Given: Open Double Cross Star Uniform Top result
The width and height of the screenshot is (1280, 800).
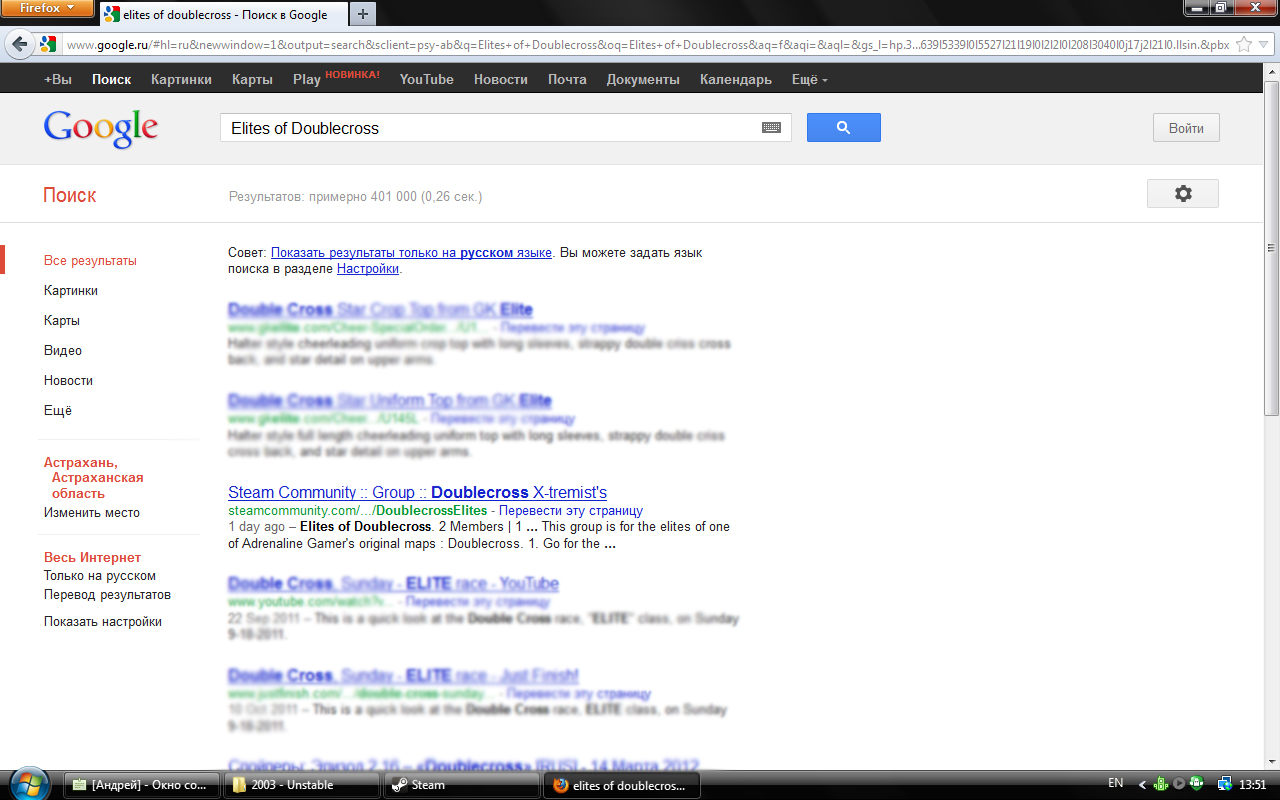Looking at the screenshot, I should [390, 401].
